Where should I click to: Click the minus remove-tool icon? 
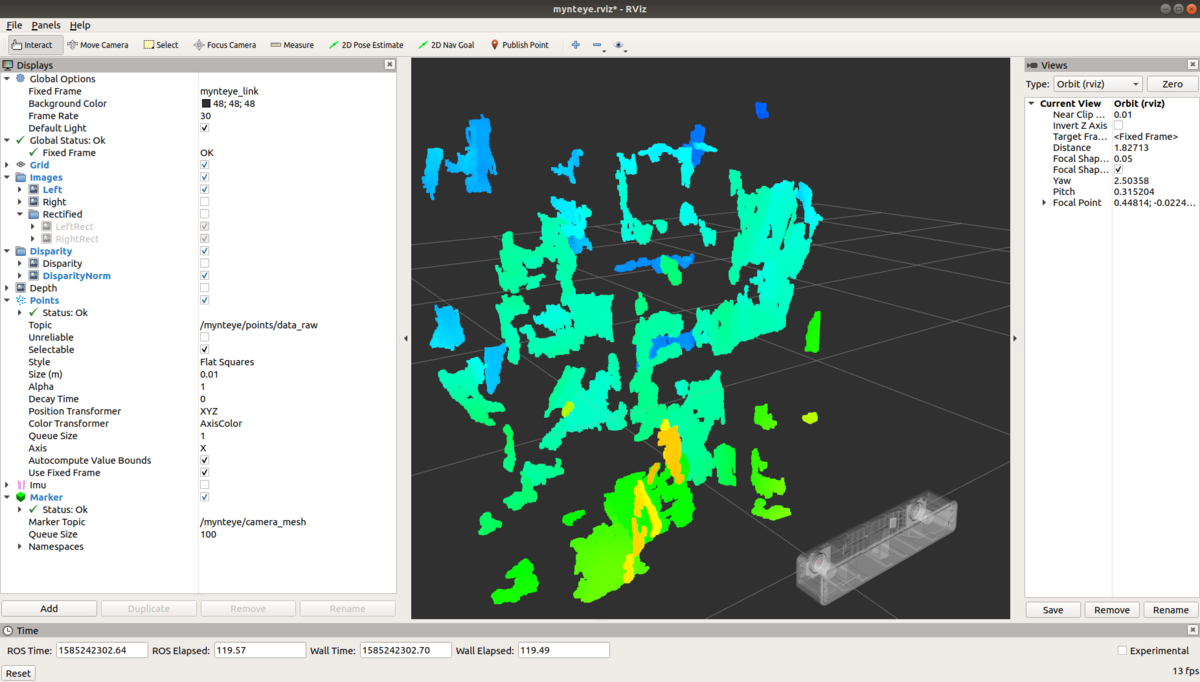coord(597,45)
